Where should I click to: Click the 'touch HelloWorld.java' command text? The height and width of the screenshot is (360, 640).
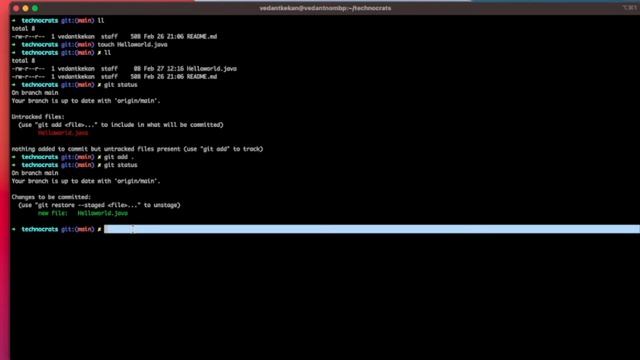tap(132, 44)
